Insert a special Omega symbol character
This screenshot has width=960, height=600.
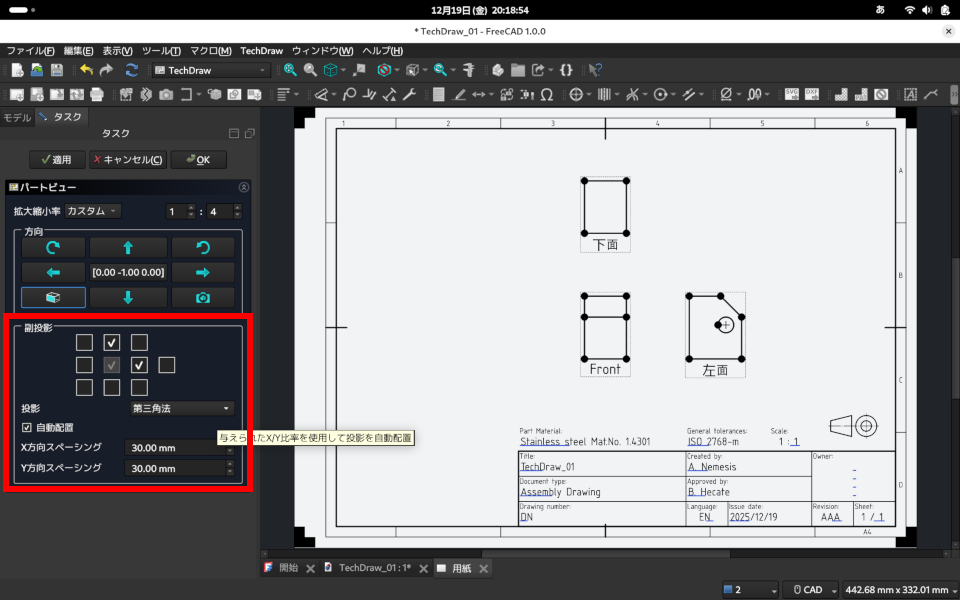[547, 94]
